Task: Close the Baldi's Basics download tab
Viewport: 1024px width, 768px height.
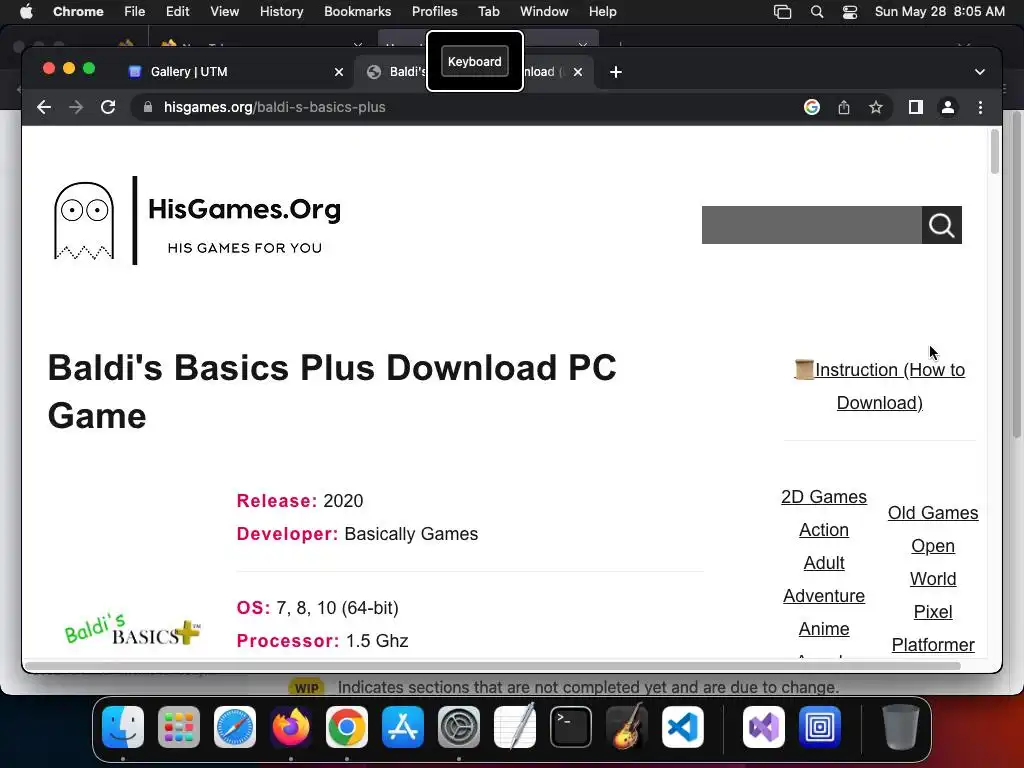Action: [x=577, y=72]
